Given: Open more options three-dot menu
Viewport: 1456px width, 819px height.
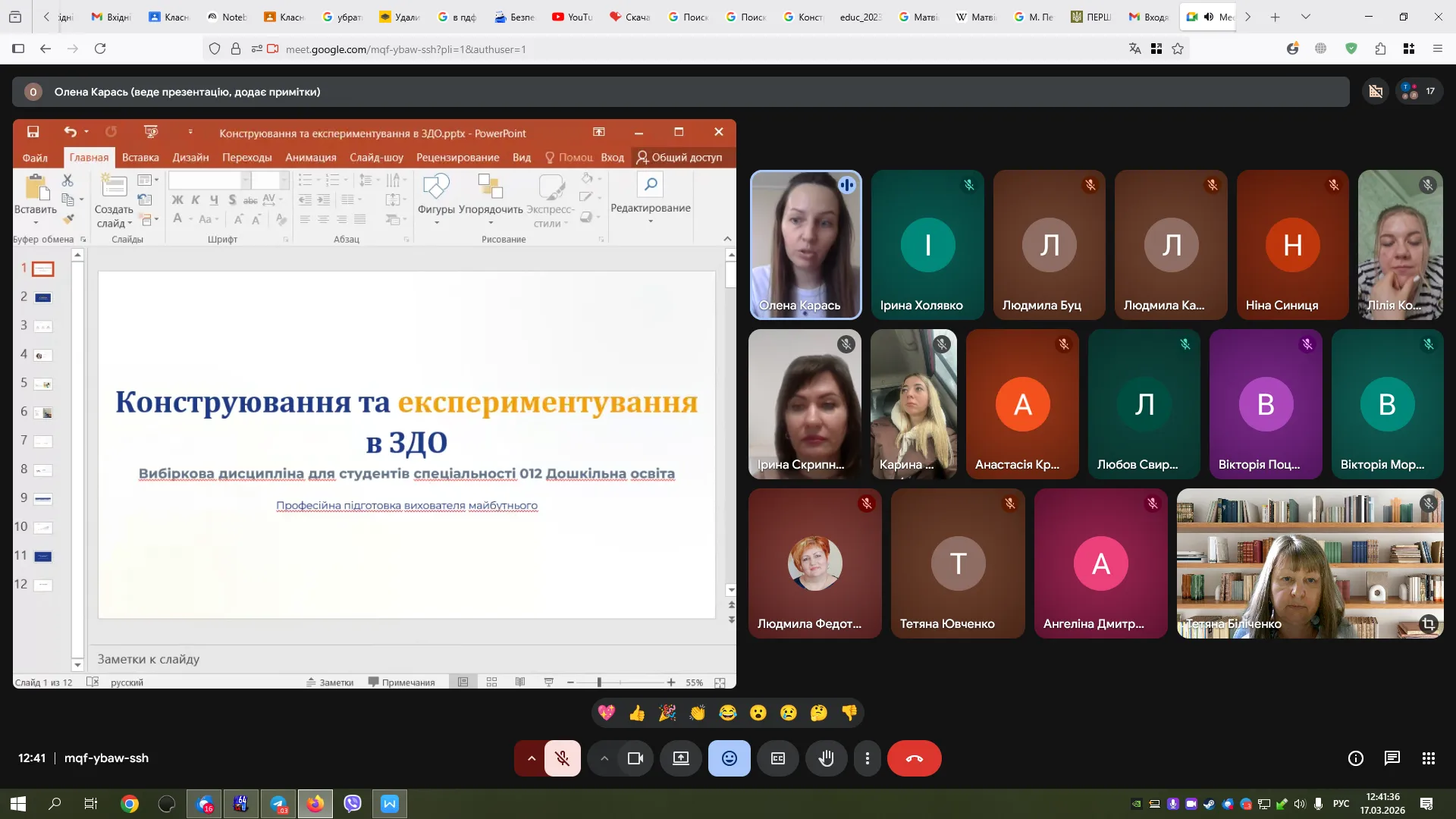Looking at the screenshot, I should [x=868, y=758].
